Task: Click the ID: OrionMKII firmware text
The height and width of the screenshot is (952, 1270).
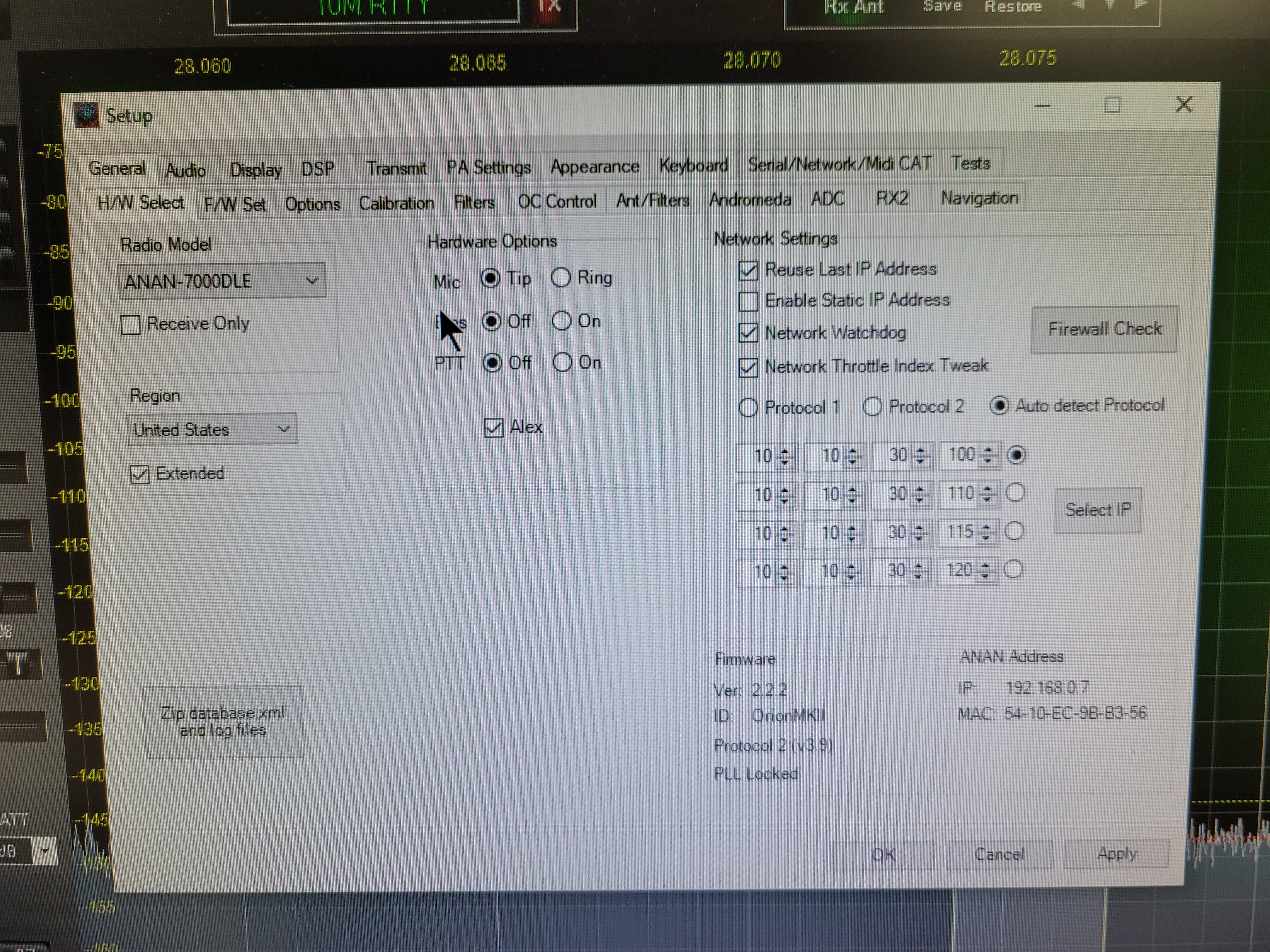Action: 769,716
